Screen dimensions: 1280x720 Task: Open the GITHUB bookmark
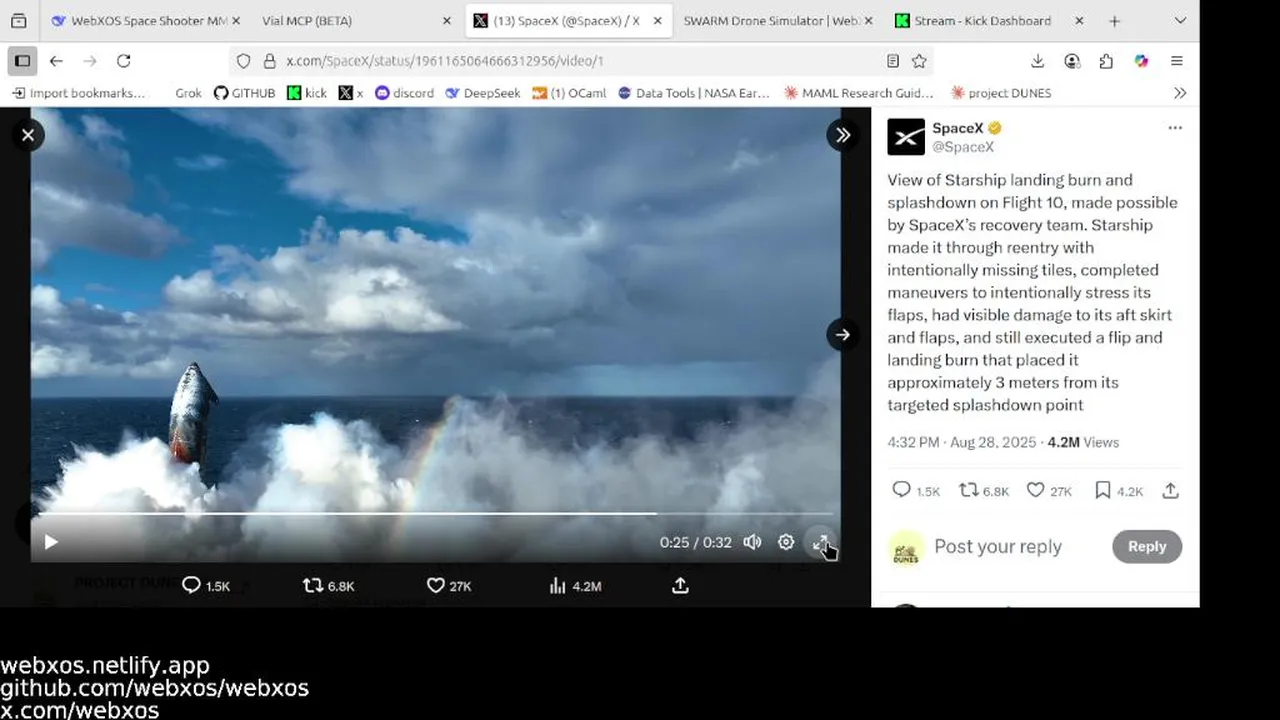pyautogui.click(x=245, y=93)
